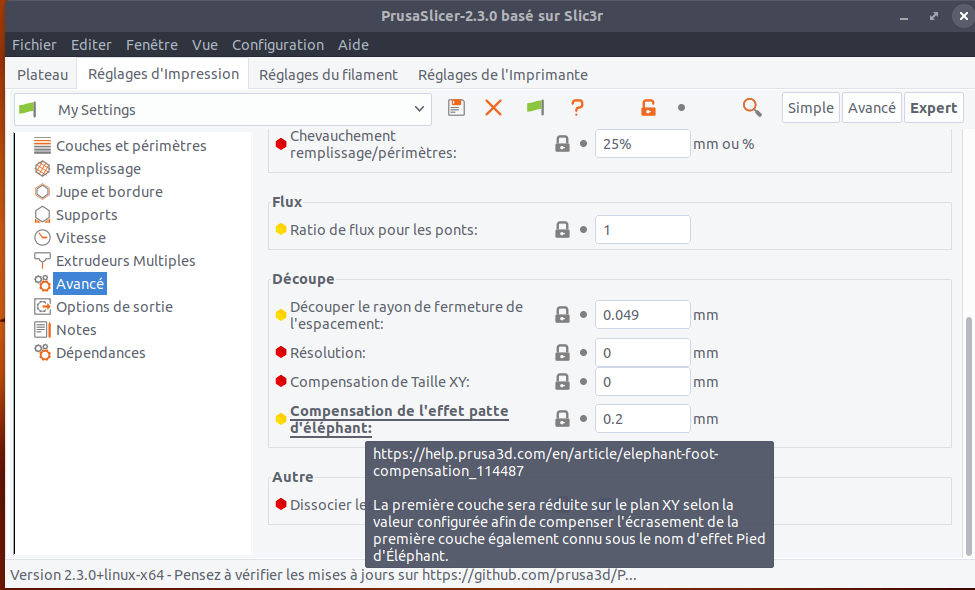
Task: Open the My Settings preset dropdown
Action: click(x=223, y=109)
